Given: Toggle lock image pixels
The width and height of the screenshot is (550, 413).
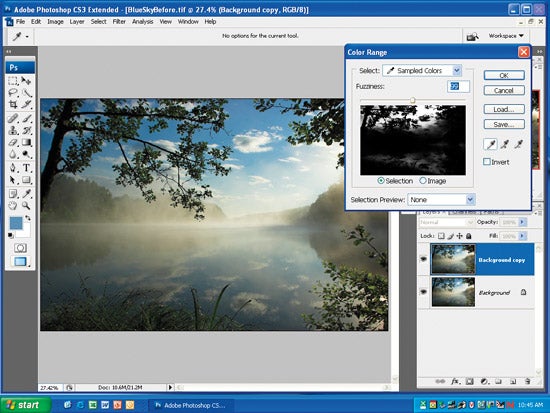Looking at the screenshot, I should pyautogui.click(x=451, y=236).
